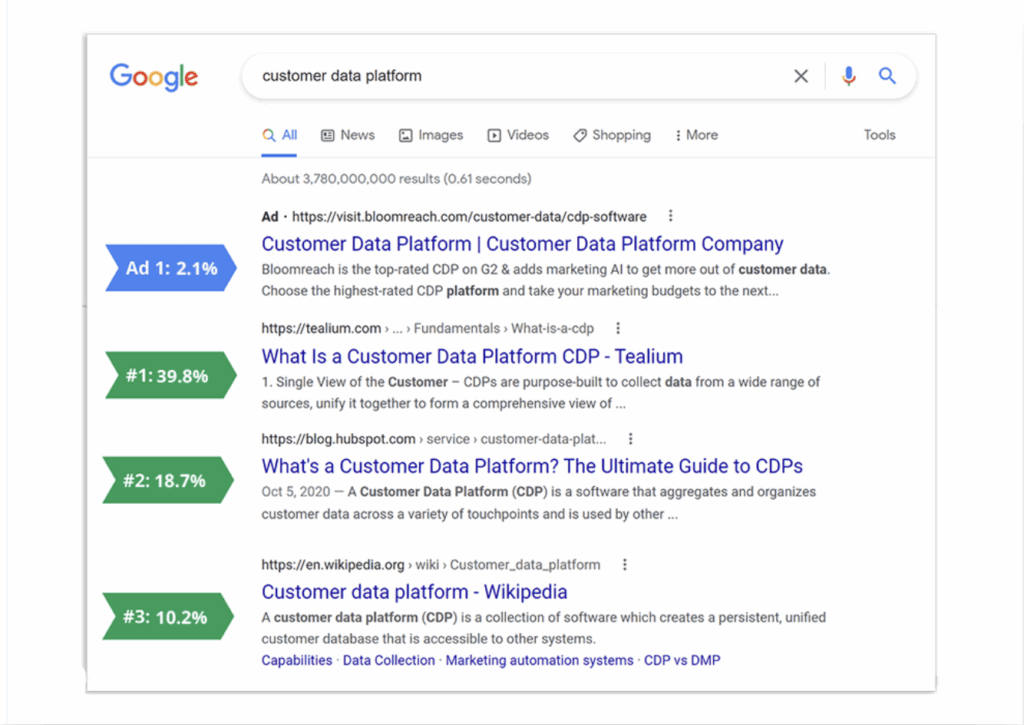
Task: Open the Tools options
Action: [879, 135]
